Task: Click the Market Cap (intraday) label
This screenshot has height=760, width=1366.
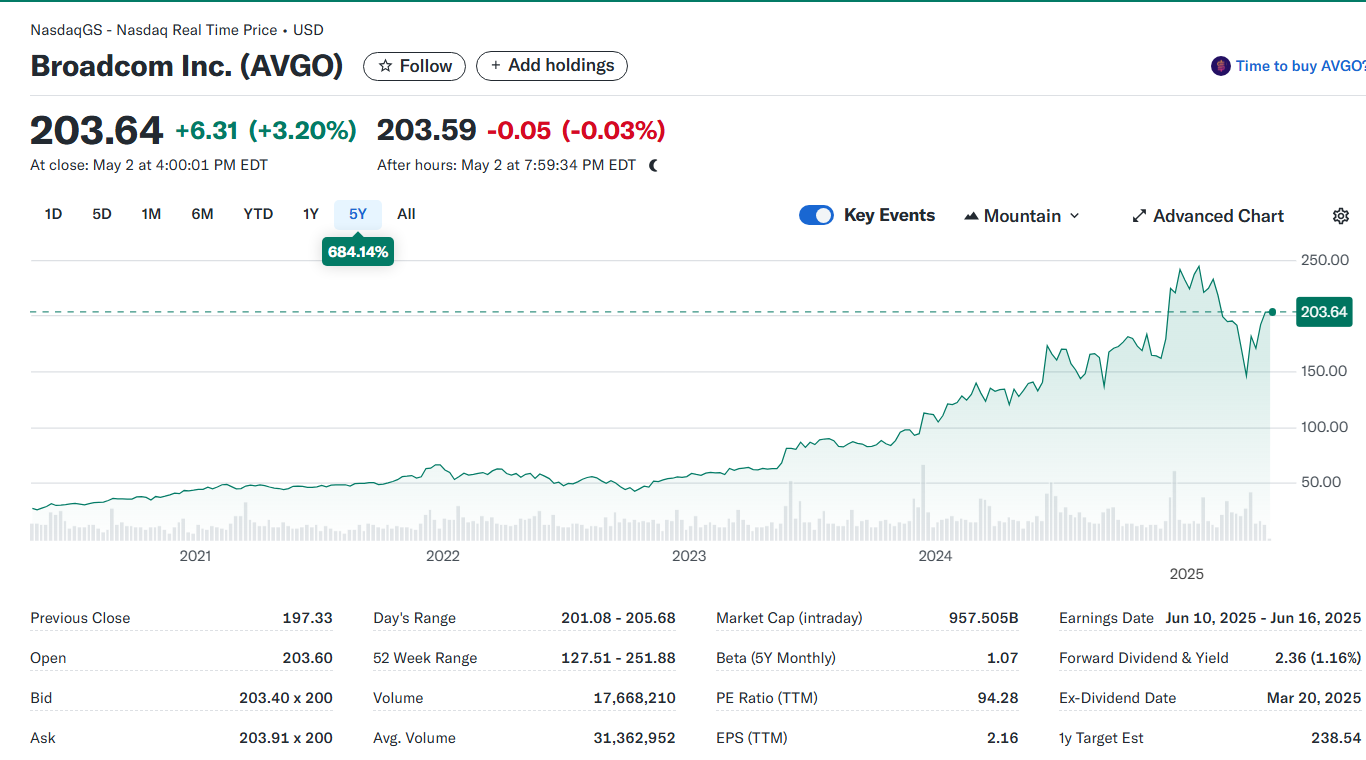Action: click(789, 618)
